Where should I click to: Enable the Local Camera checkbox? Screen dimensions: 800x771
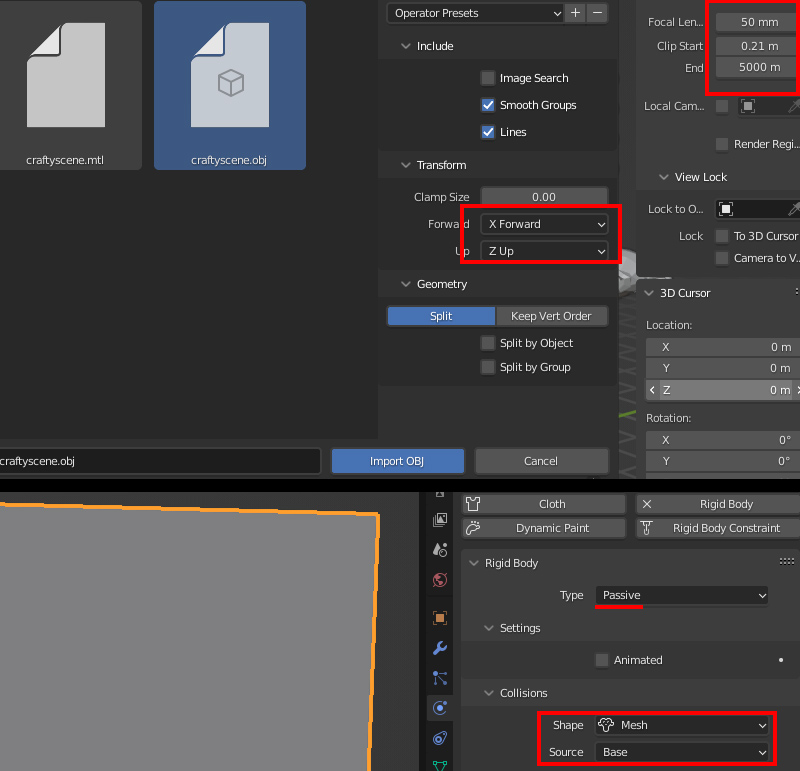tap(722, 106)
